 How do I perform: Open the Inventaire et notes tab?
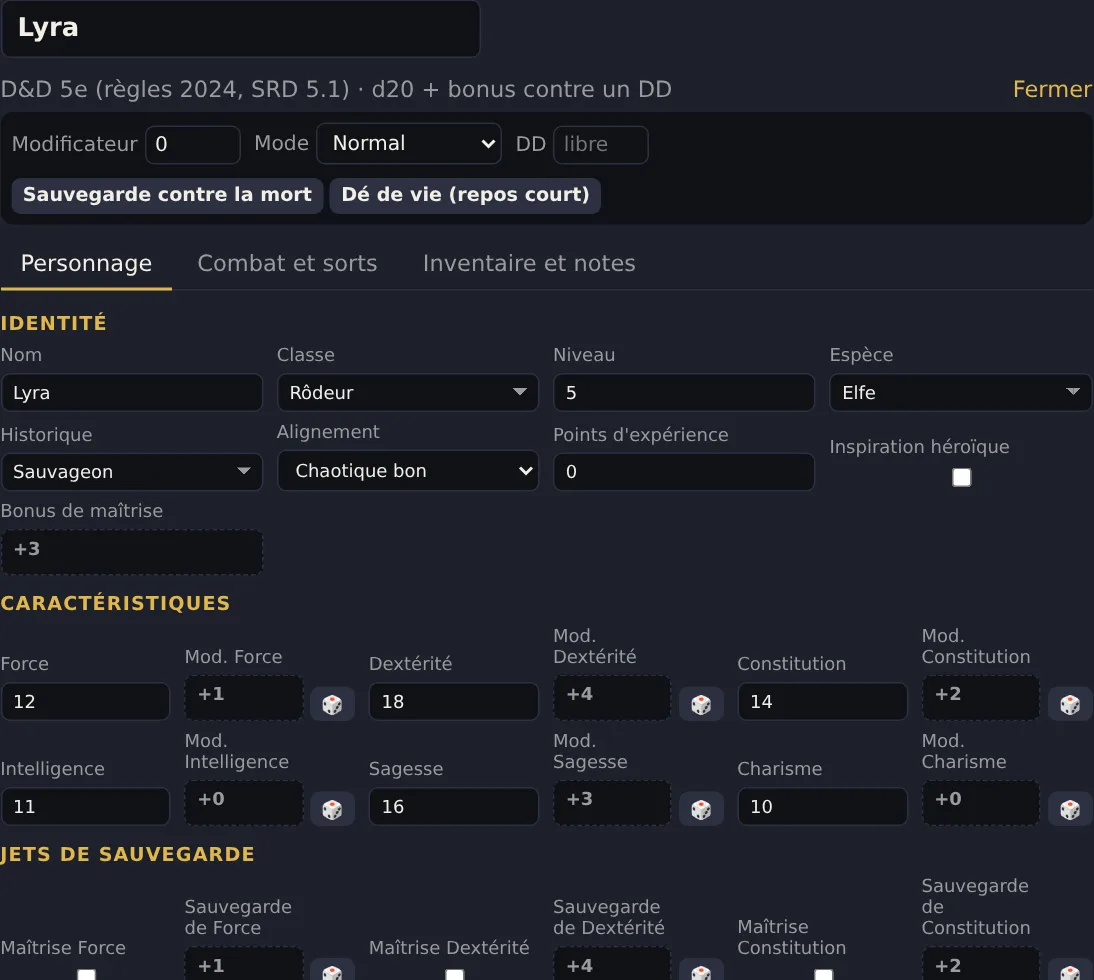point(529,264)
